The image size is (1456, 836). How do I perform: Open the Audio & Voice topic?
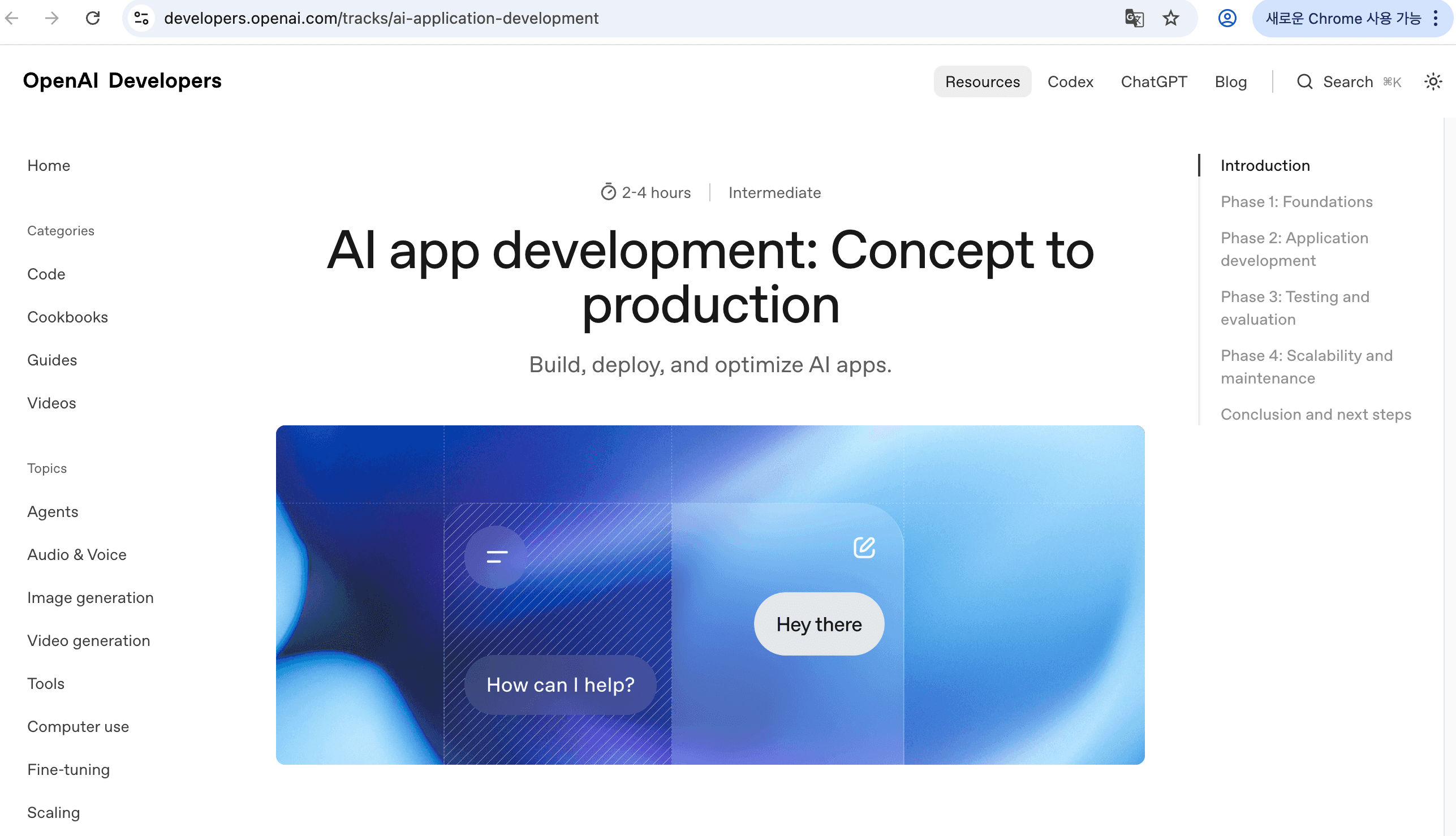76,554
